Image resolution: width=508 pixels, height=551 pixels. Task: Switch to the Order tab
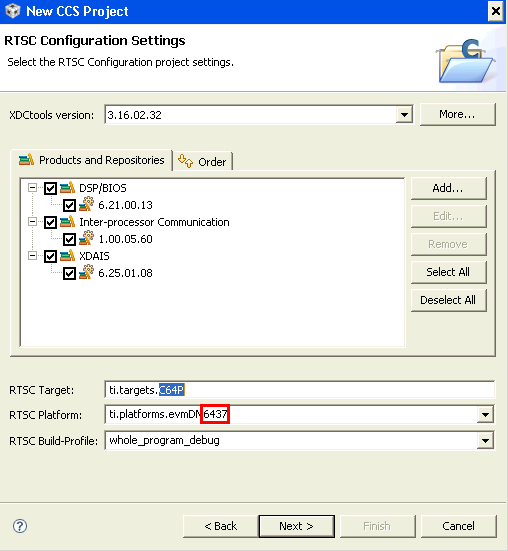pos(203,162)
